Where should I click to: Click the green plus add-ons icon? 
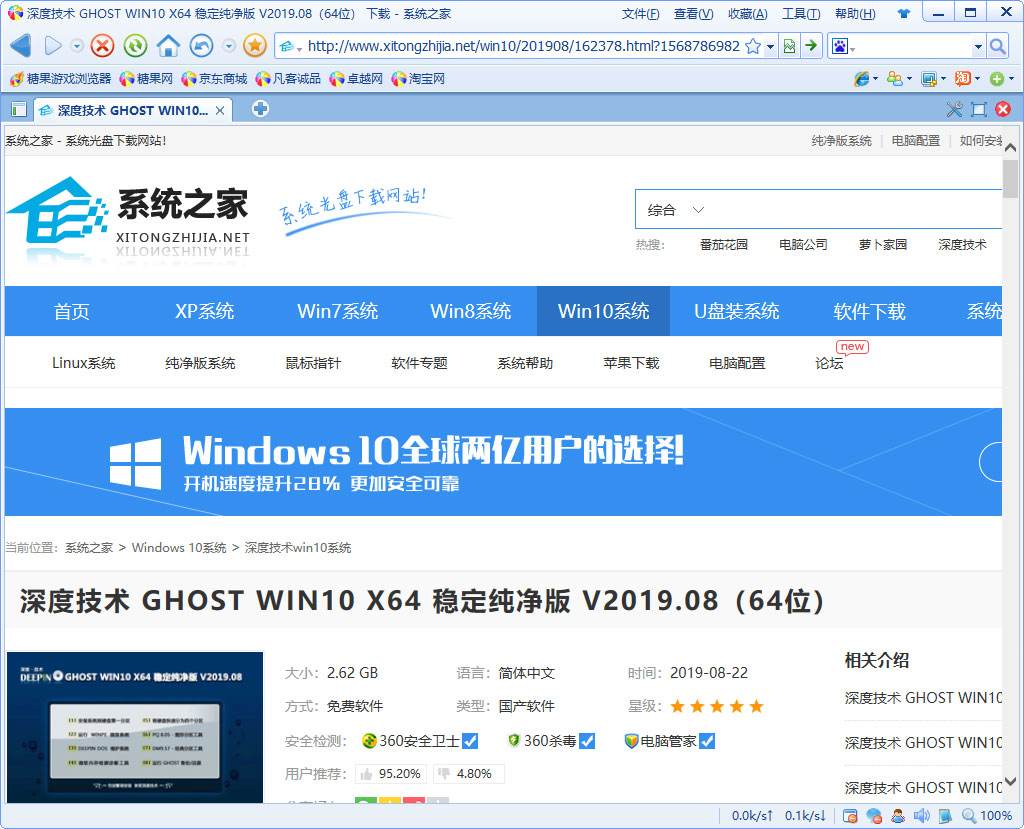click(x=997, y=78)
